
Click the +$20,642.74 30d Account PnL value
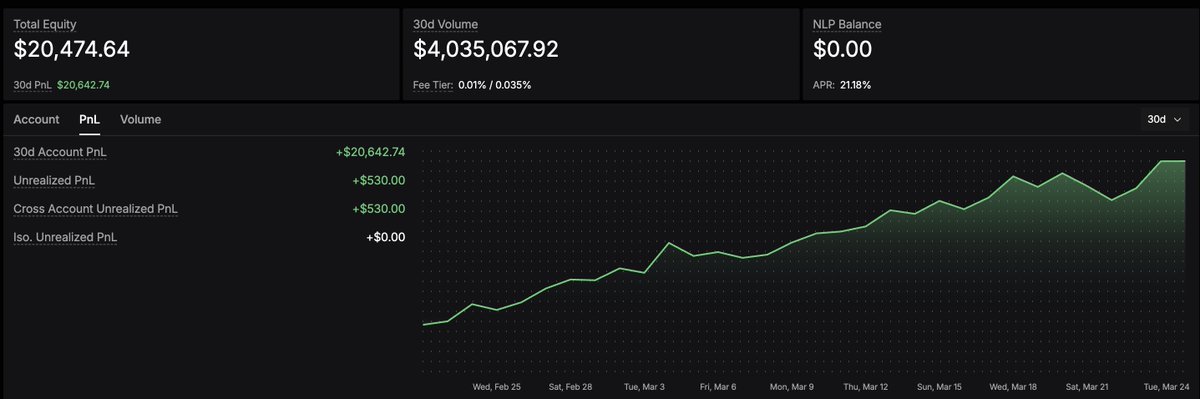click(x=370, y=152)
